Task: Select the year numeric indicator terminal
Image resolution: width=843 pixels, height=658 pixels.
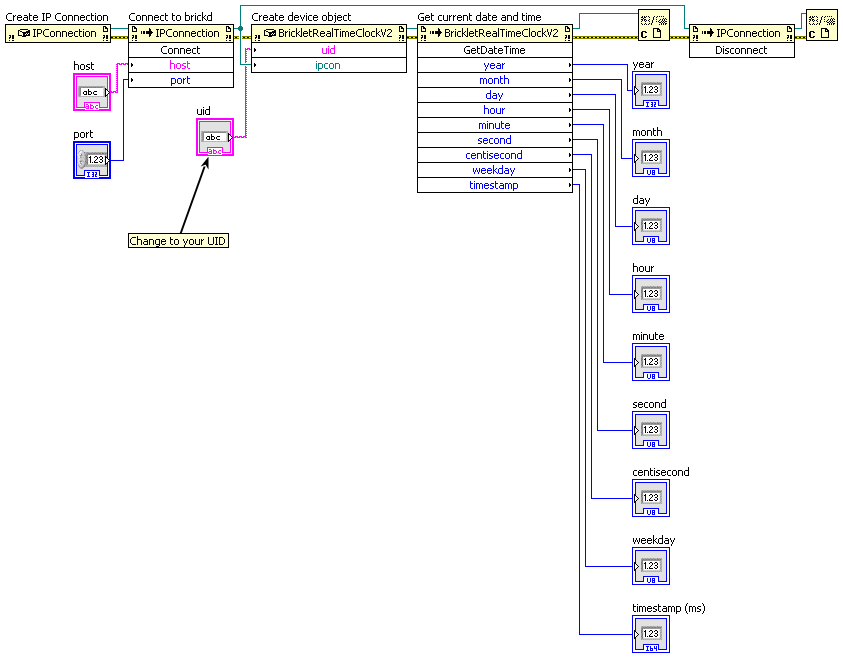Action: (x=651, y=90)
